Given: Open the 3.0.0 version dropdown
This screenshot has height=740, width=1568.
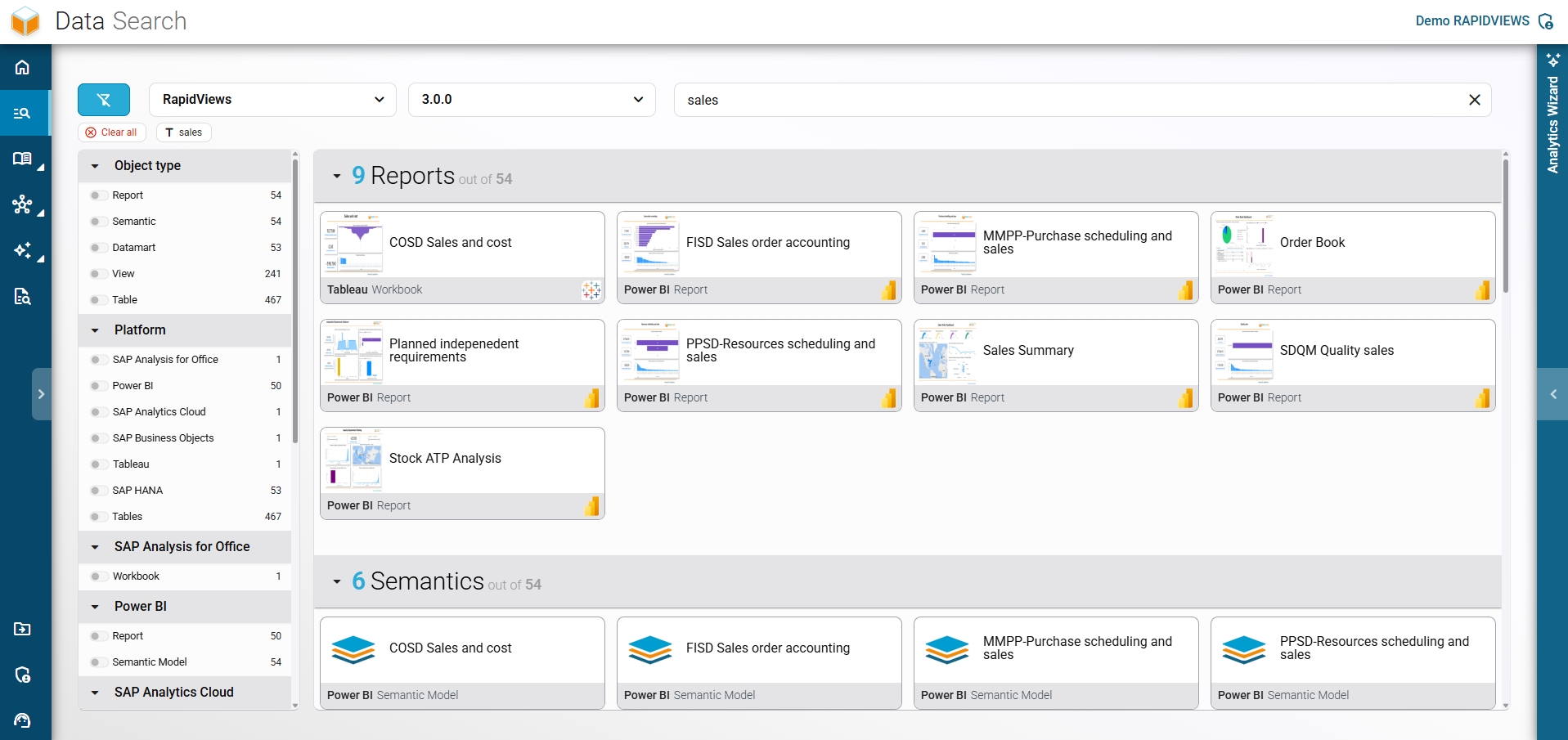Looking at the screenshot, I should click(532, 100).
